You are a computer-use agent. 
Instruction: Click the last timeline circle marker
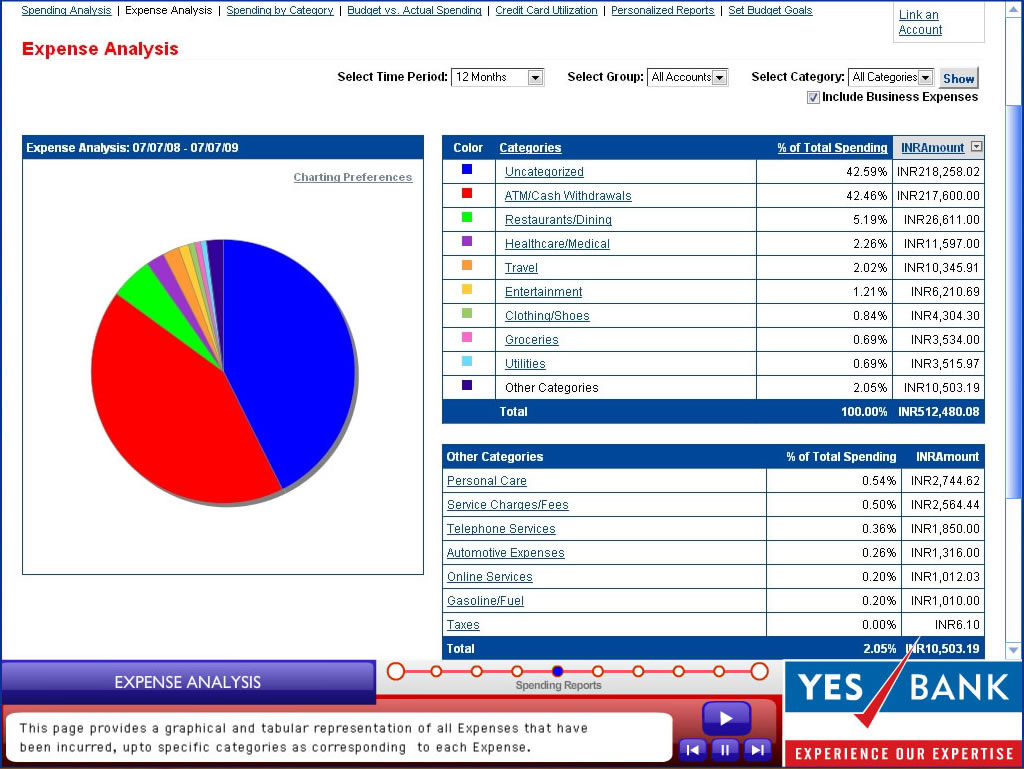point(759,671)
